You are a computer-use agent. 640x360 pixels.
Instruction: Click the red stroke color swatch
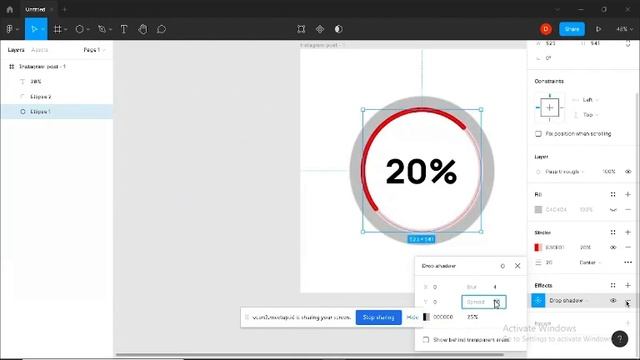coord(538,247)
